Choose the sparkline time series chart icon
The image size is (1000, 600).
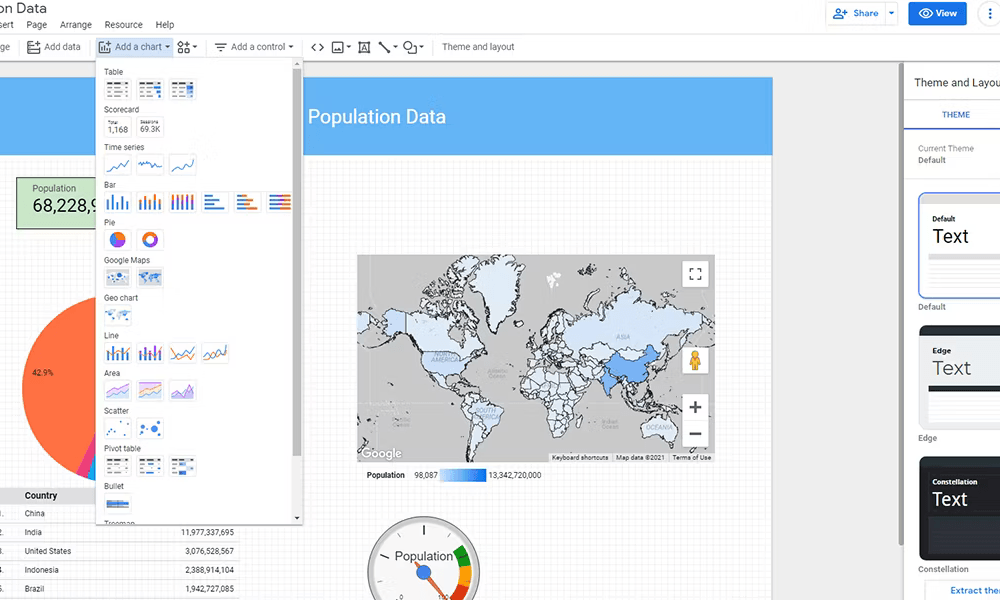click(x=150, y=165)
